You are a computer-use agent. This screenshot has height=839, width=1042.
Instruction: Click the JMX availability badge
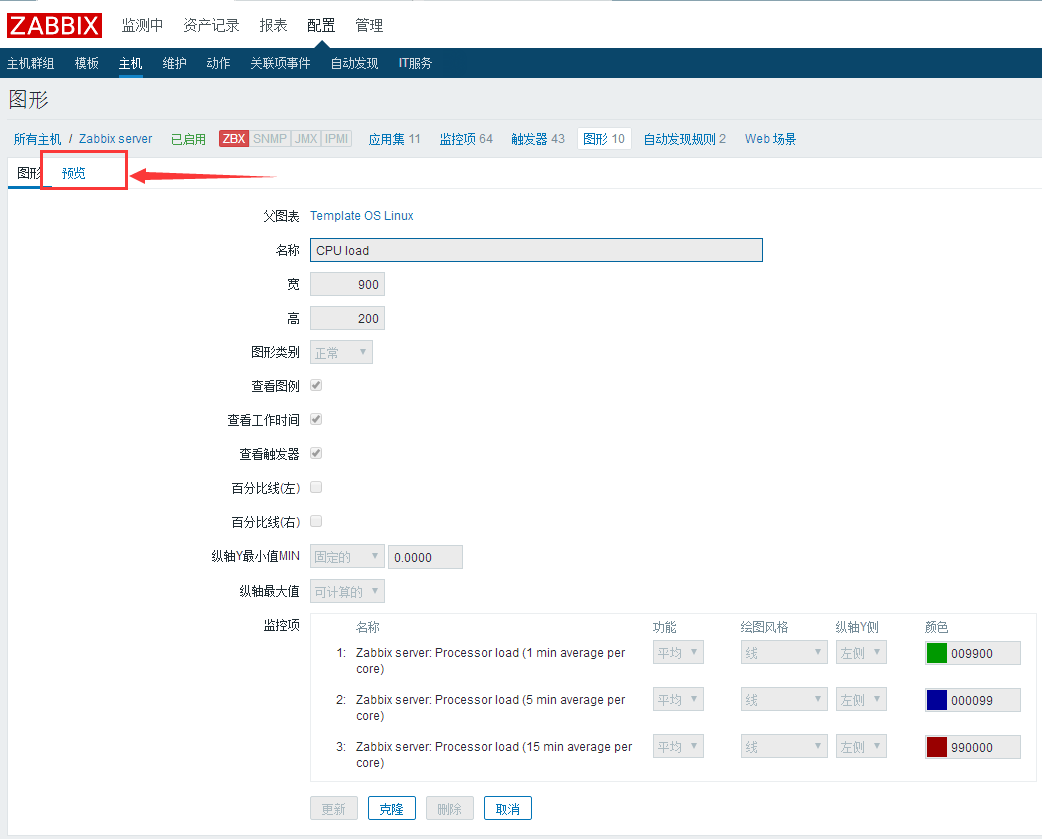pyautogui.click(x=306, y=139)
